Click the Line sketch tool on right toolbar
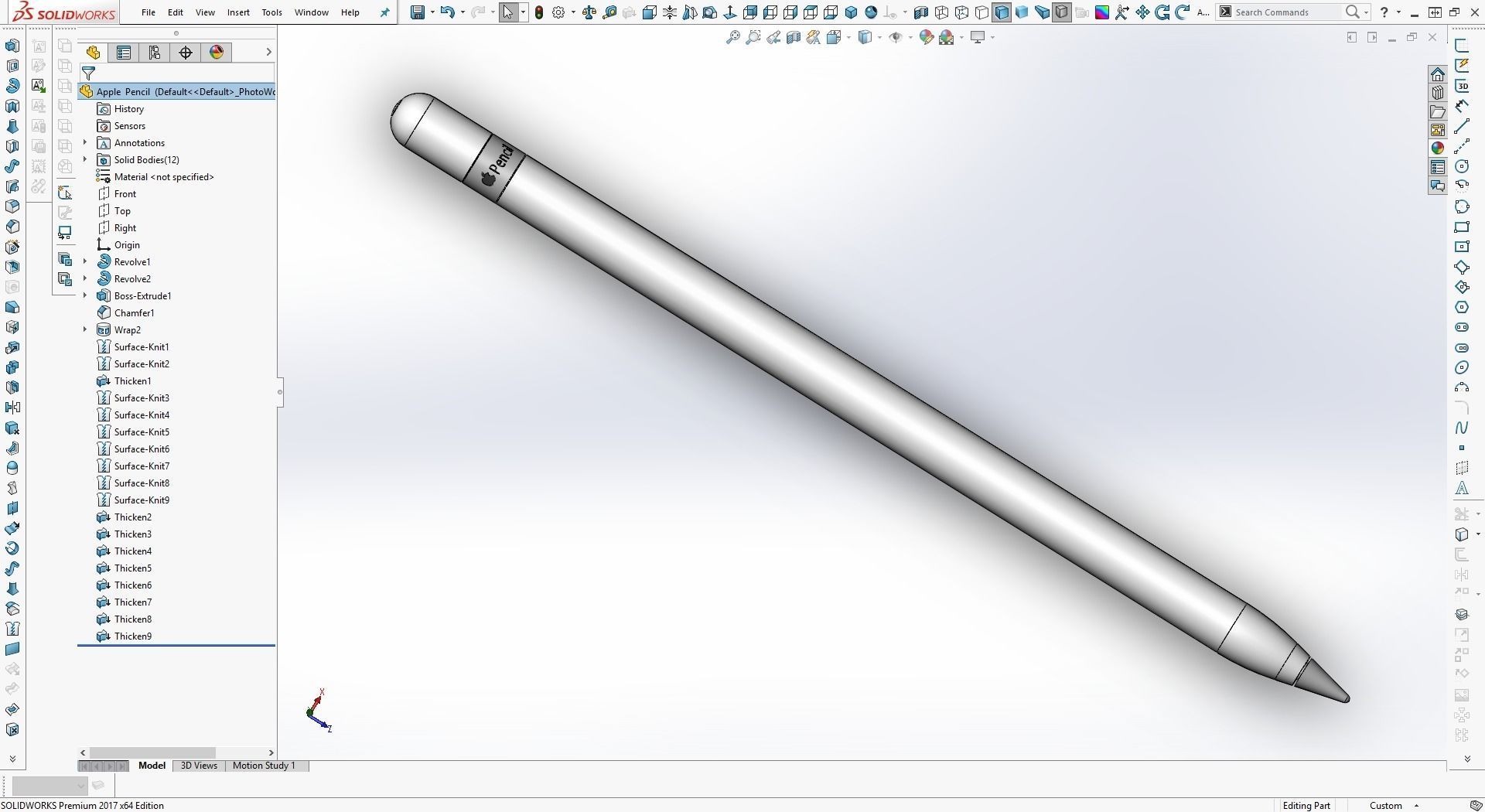 1462,126
